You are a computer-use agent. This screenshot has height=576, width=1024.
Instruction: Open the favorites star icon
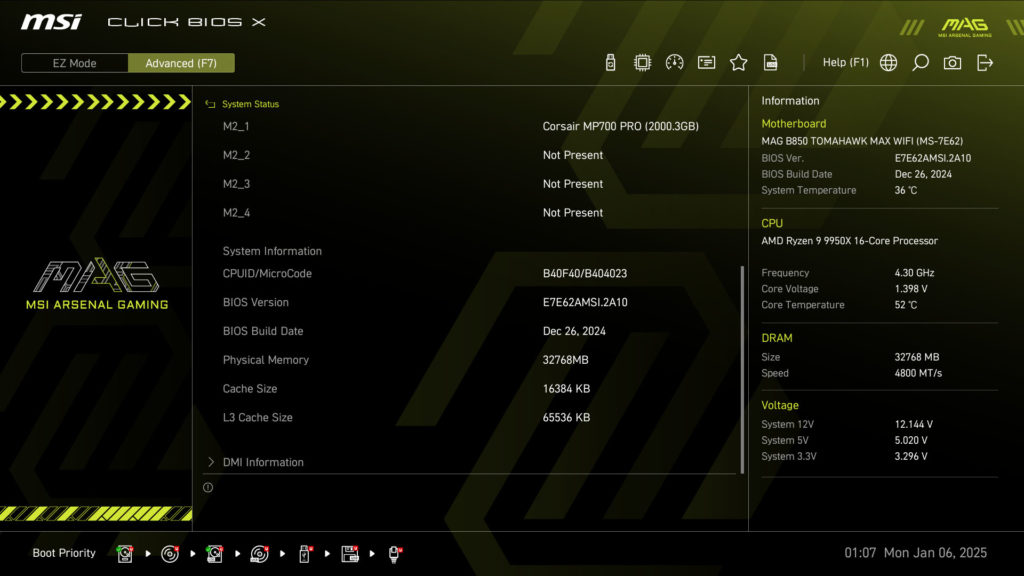pos(738,63)
